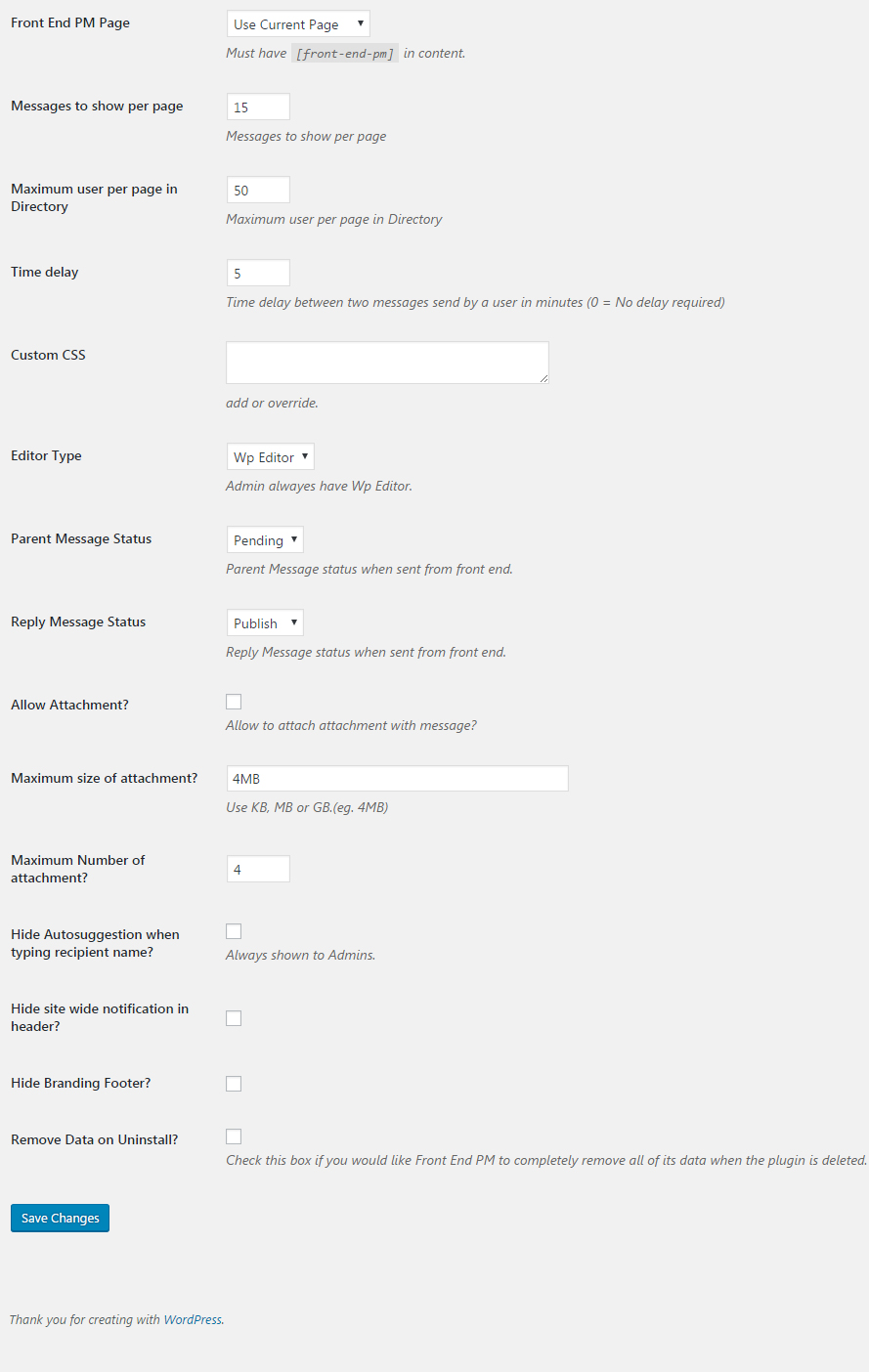
Task: Open the WordPress link in footer
Action: [193, 1320]
